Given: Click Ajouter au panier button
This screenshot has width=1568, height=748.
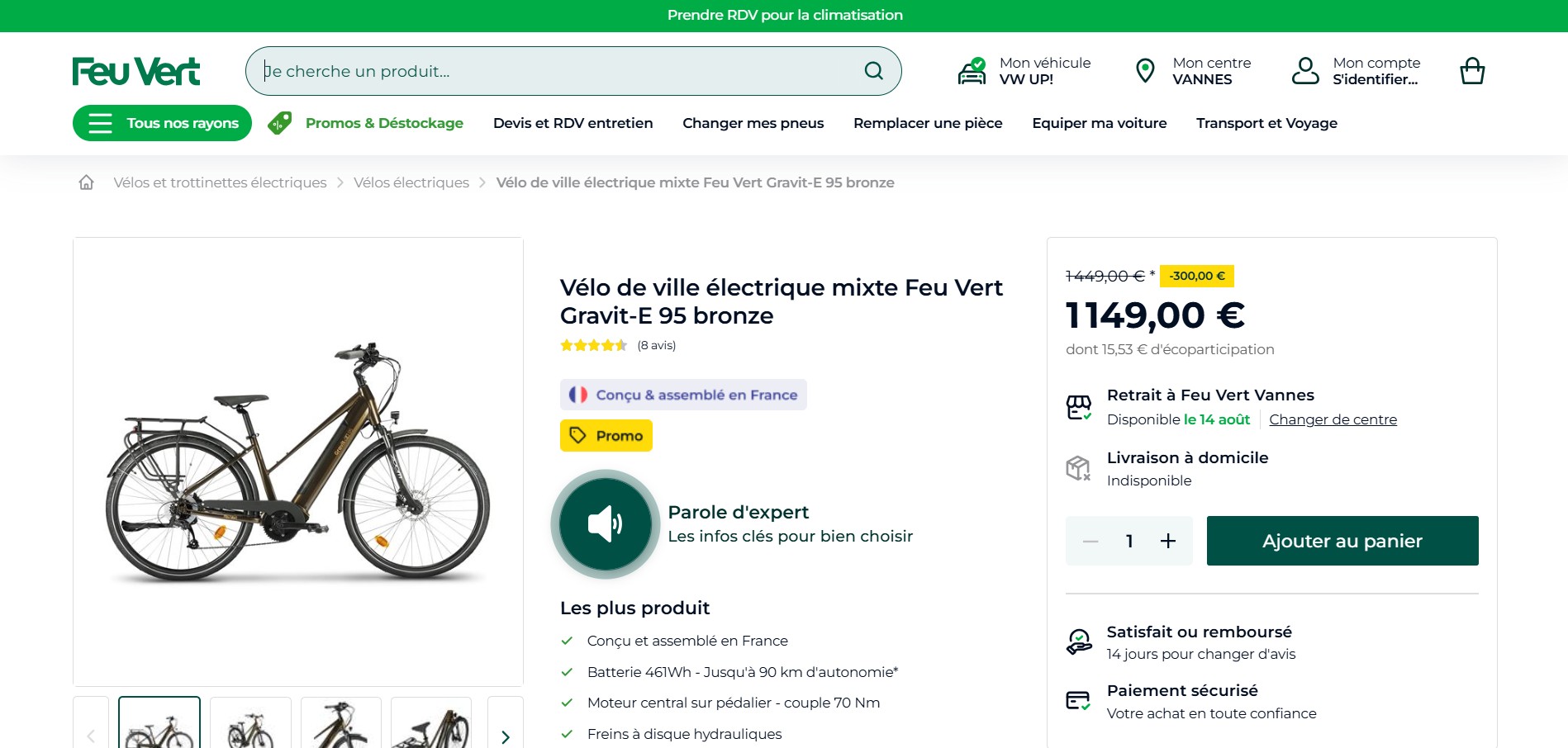Looking at the screenshot, I should [1342, 541].
